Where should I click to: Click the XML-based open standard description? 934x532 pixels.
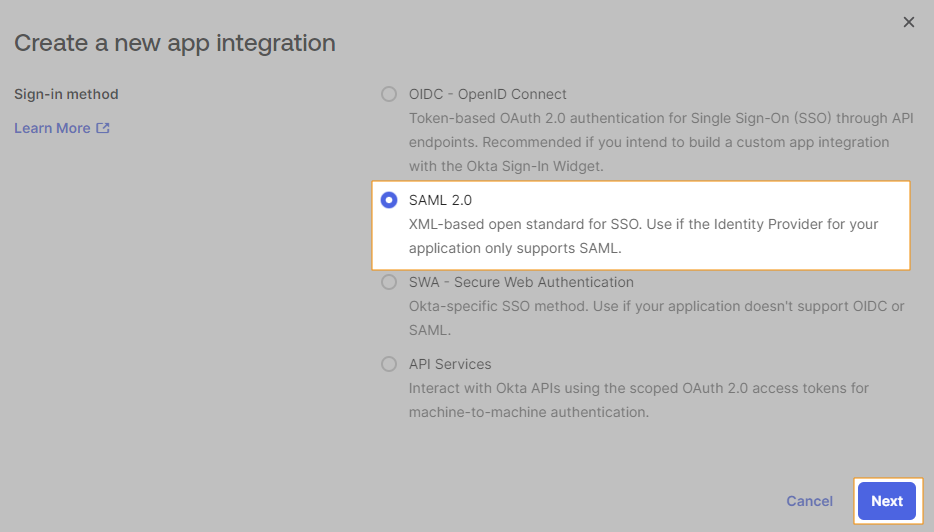643,236
